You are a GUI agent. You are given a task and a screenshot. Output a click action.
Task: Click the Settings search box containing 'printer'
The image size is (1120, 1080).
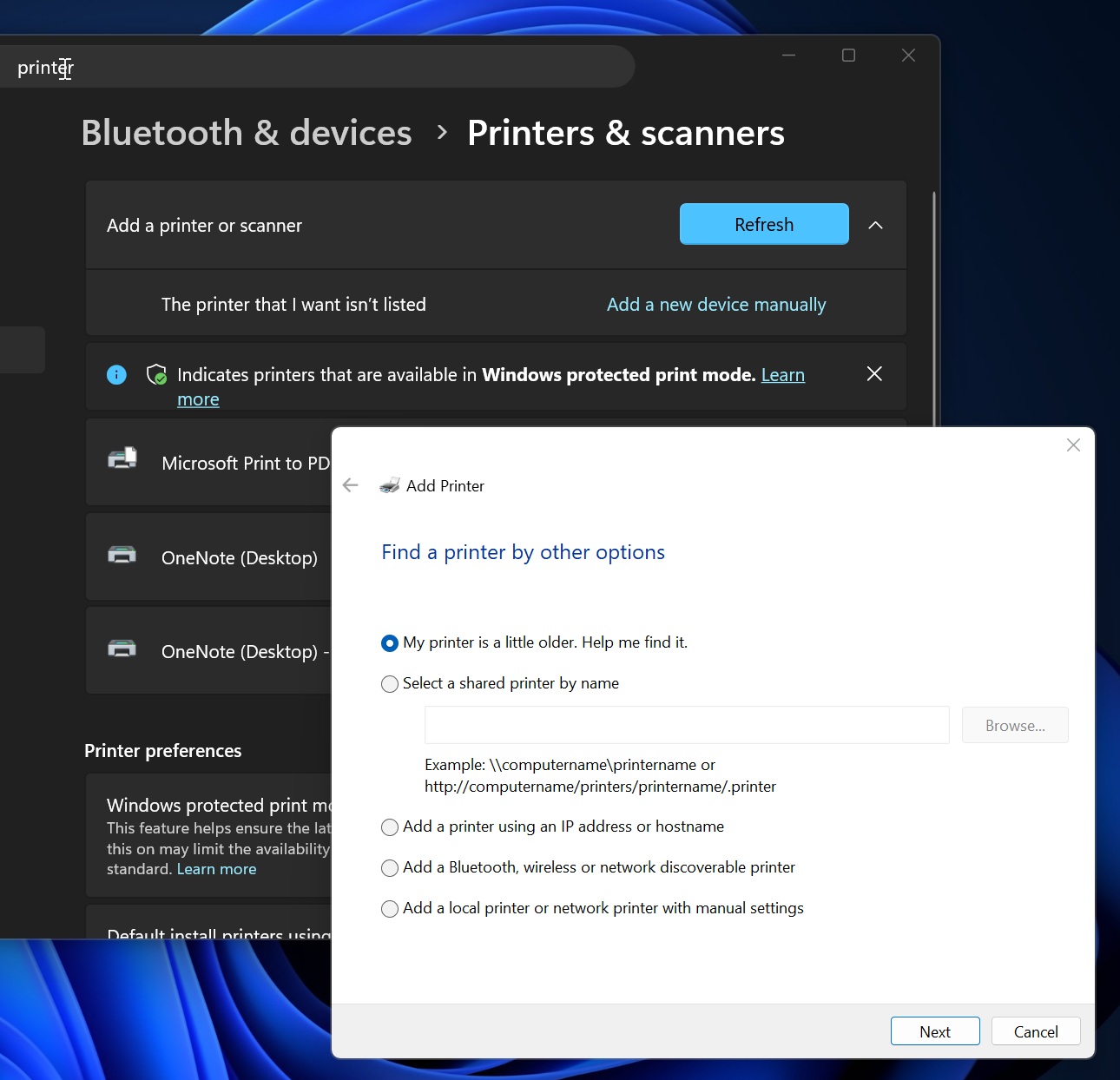[x=317, y=67]
